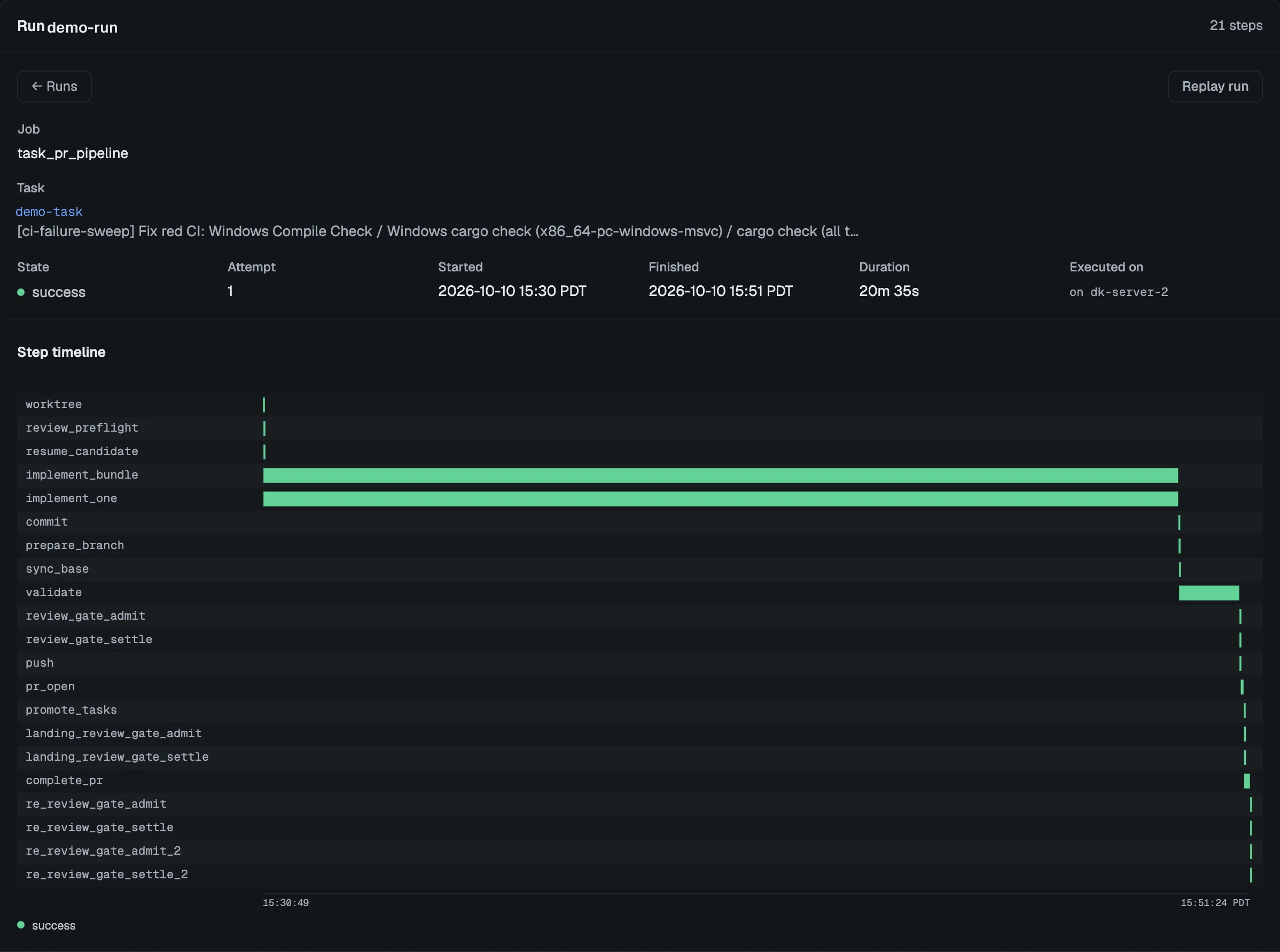Click the review_gate_settle step label
This screenshot has height=952, width=1280.
(89, 639)
